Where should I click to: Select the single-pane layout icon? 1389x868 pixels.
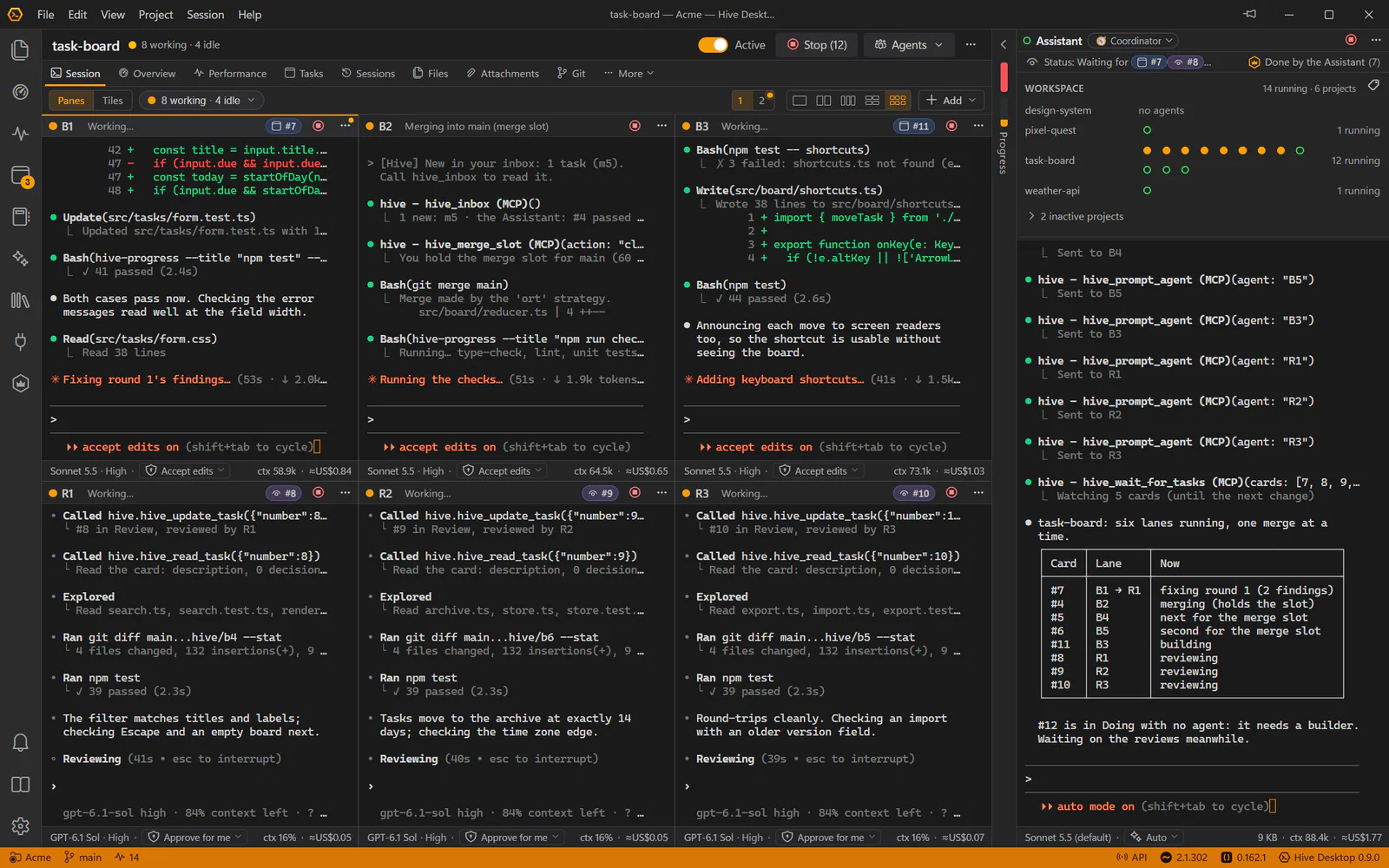coord(800,101)
